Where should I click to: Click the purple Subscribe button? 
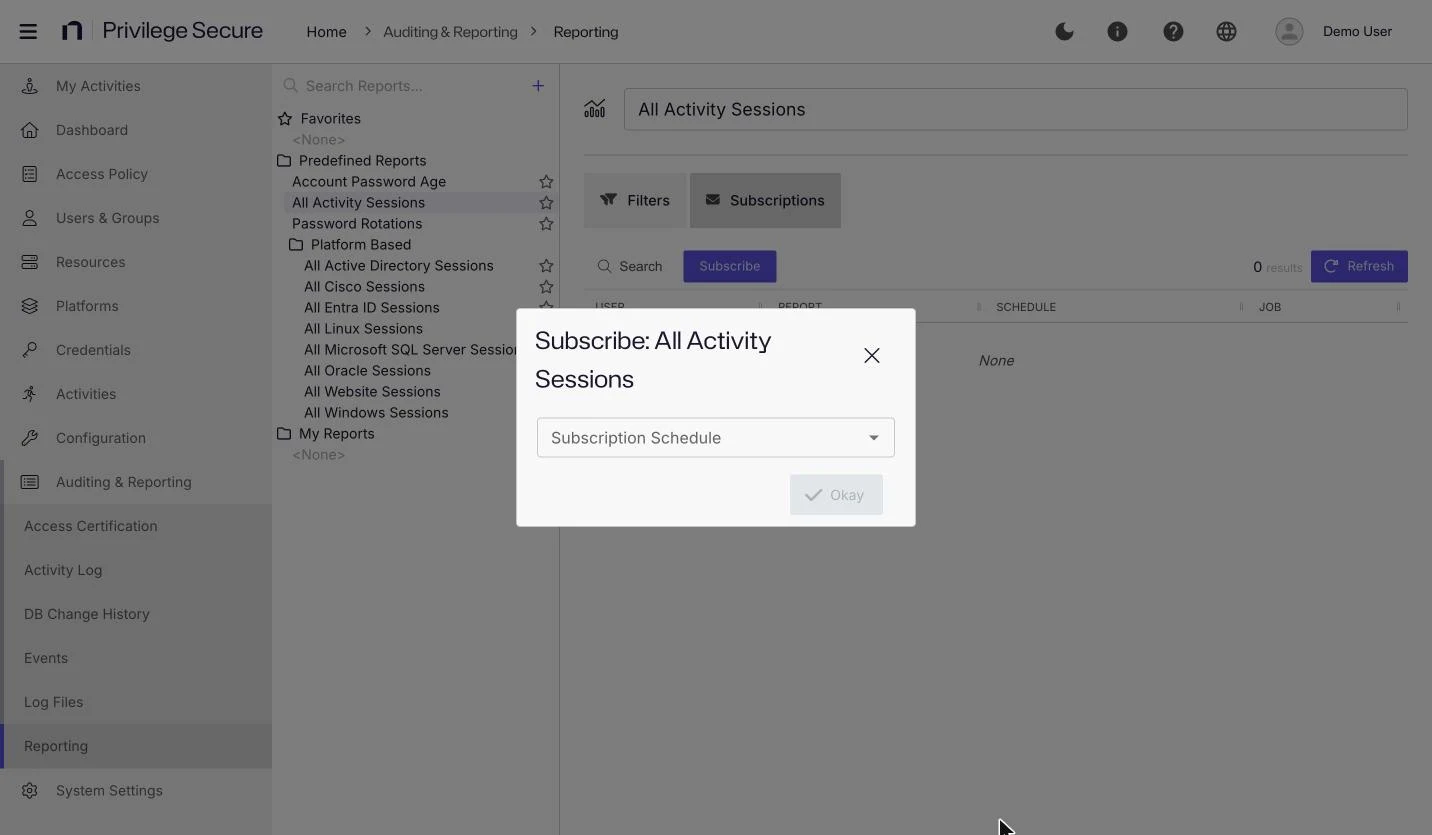click(730, 266)
